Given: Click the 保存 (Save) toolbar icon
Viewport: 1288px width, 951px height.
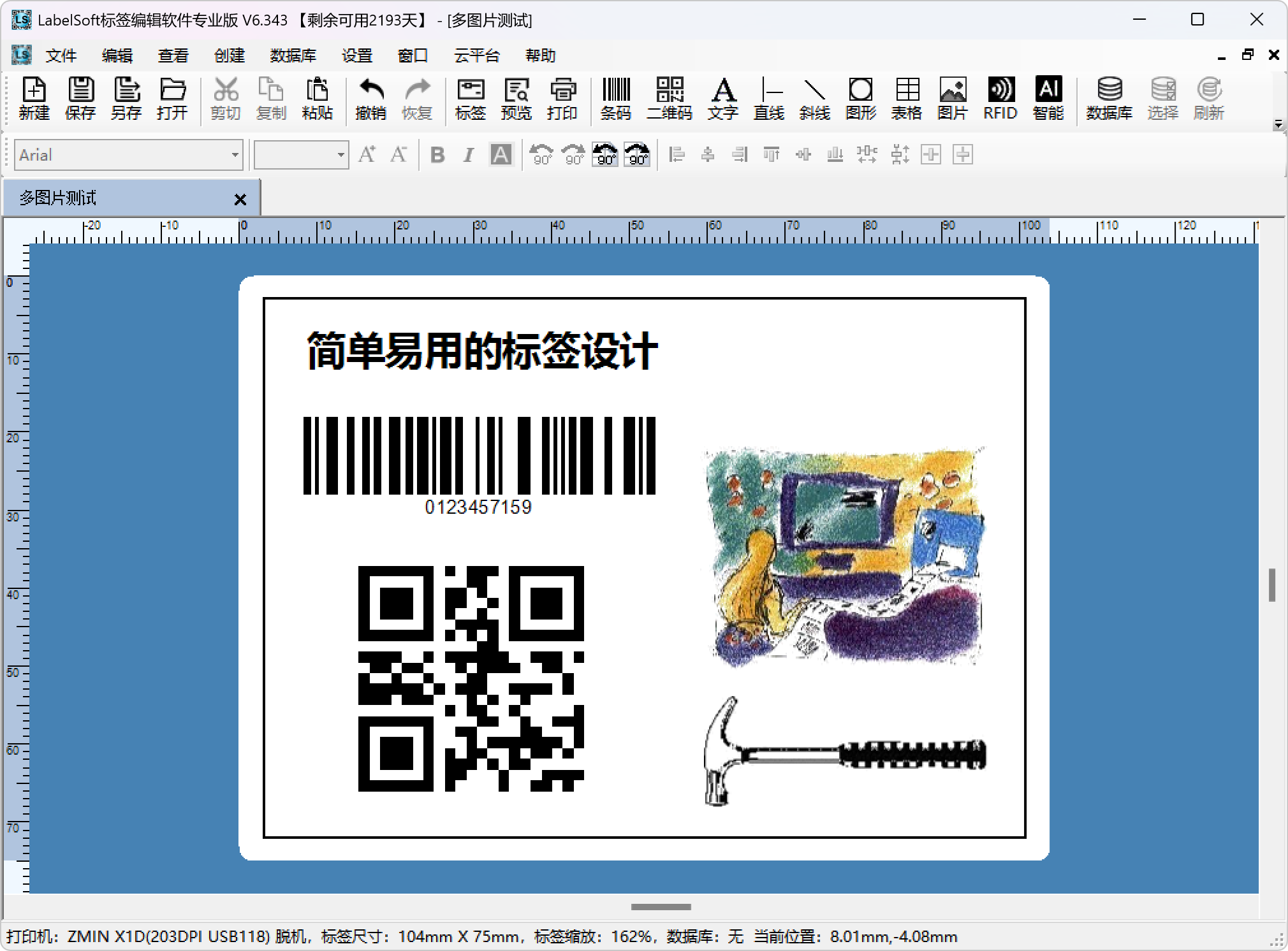Looking at the screenshot, I should [x=80, y=98].
